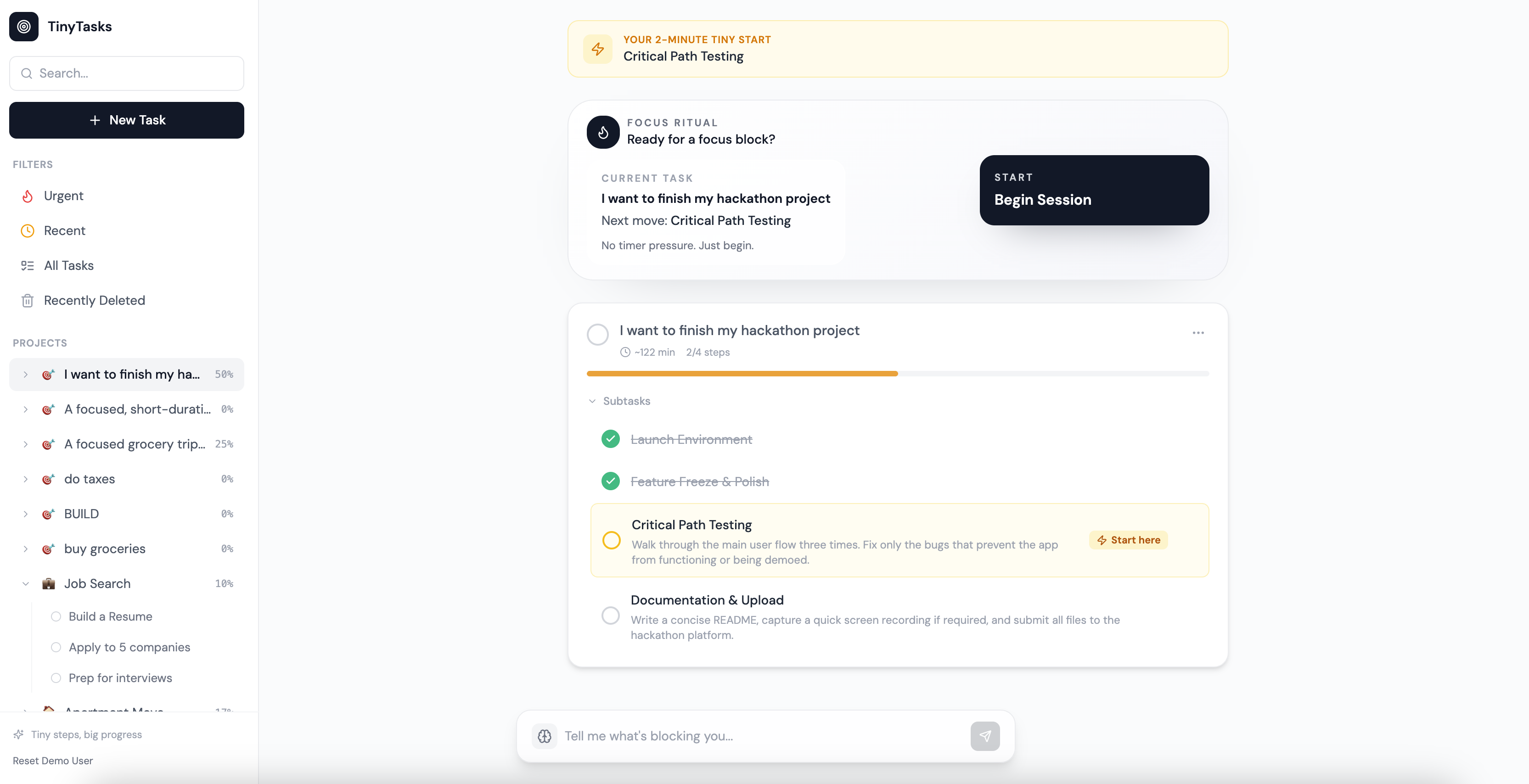Check off Critical Path Testing subtask
Viewport: 1529px width, 784px height.
[611, 541]
